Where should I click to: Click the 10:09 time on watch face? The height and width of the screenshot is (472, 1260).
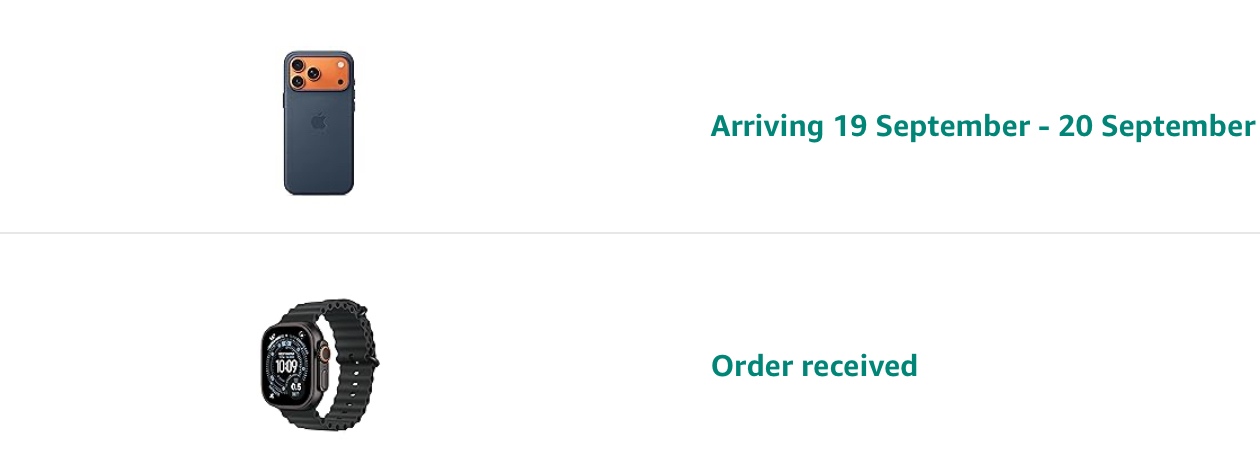[x=287, y=366]
